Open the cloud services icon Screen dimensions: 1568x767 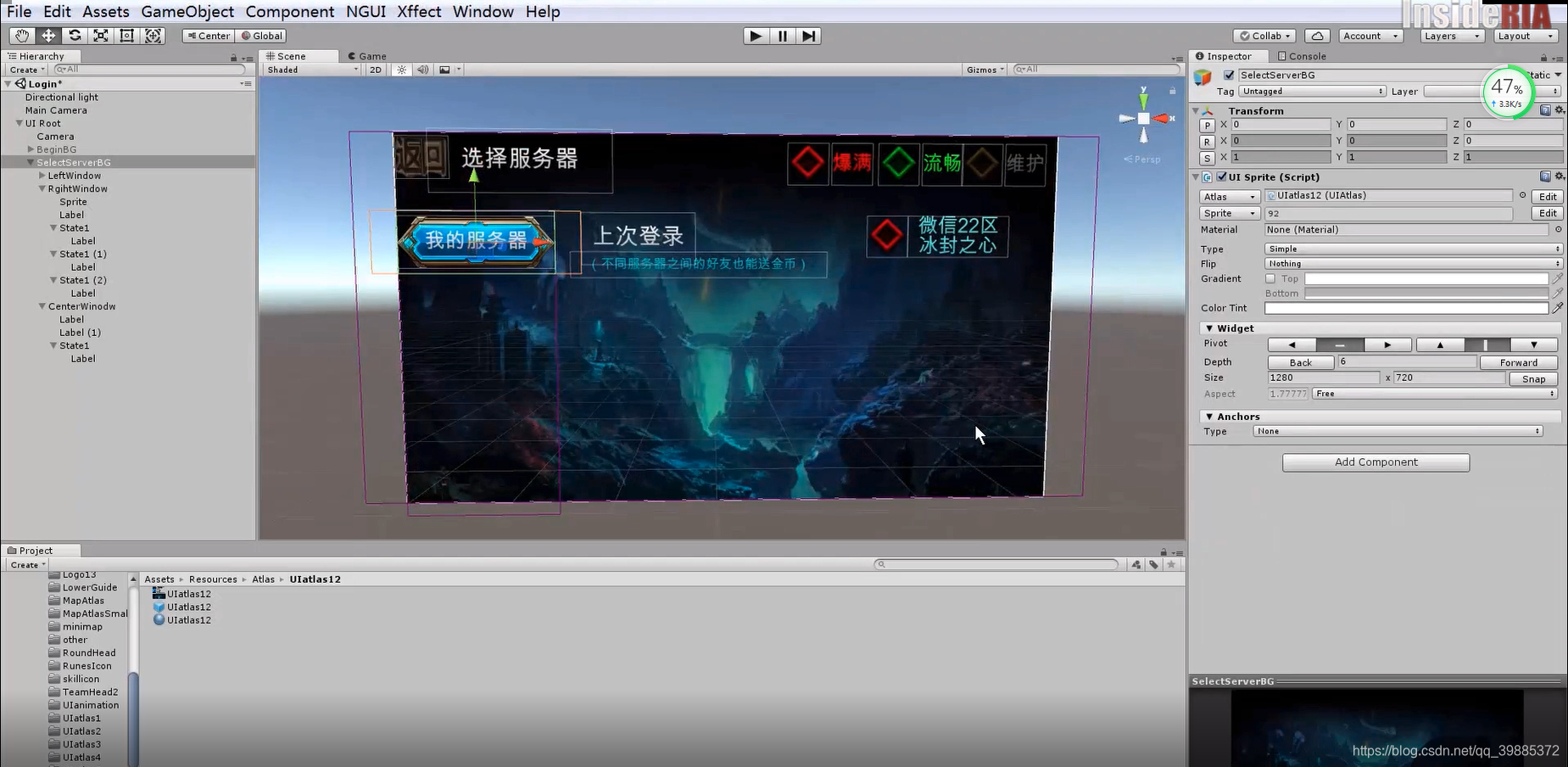1317,36
